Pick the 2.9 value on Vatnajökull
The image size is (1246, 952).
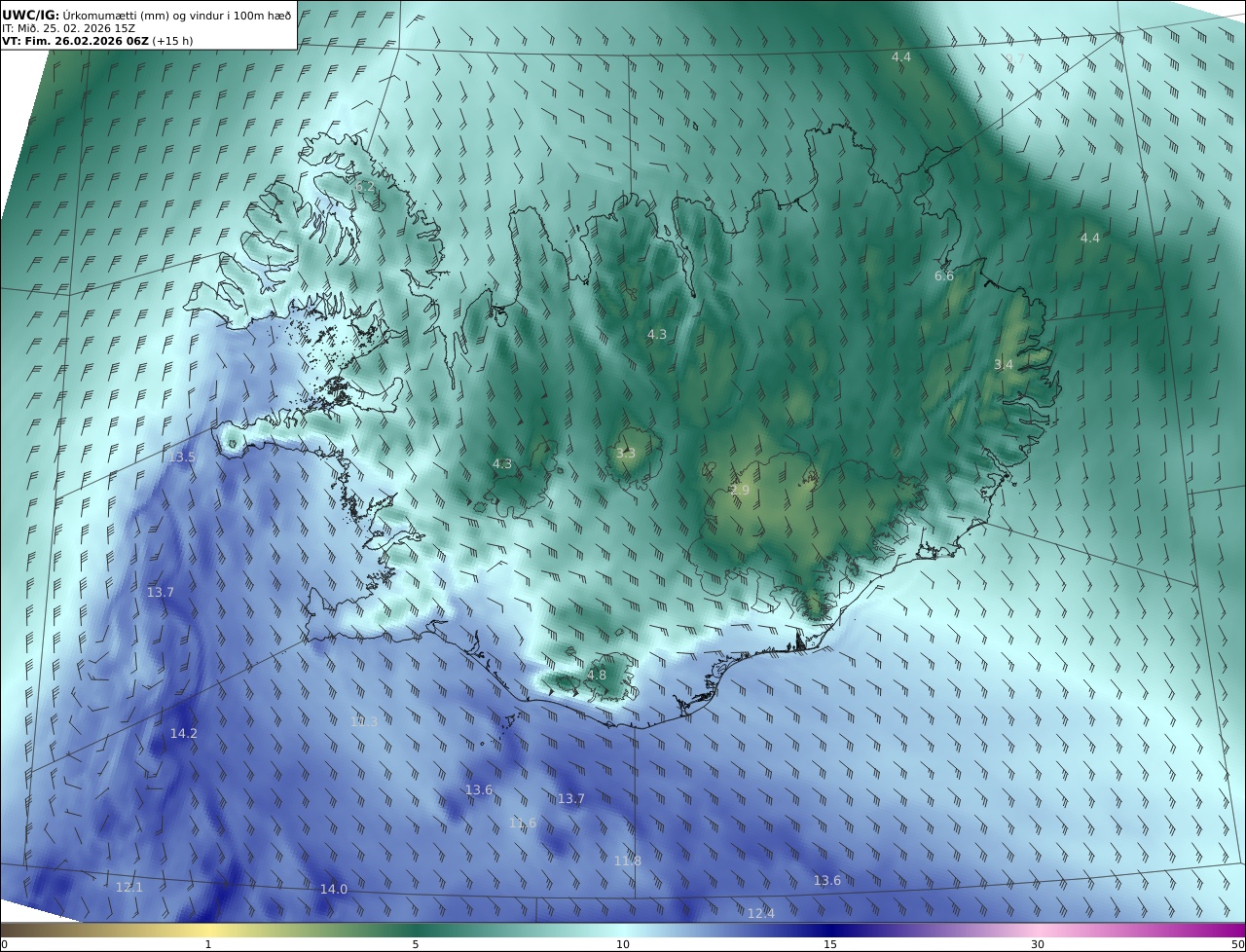pyautogui.click(x=740, y=491)
